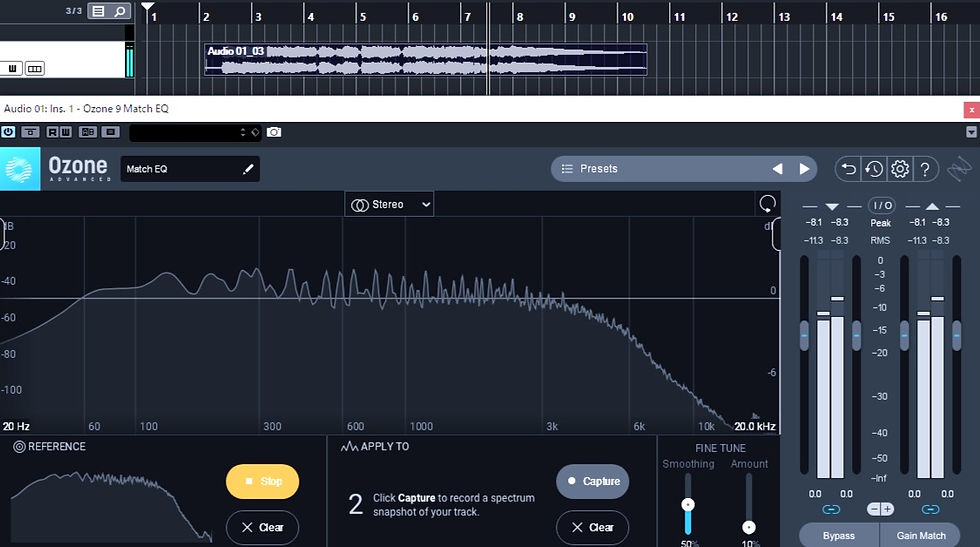Switch A/B setting comparison button
The image size is (980, 547).
tap(88, 132)
